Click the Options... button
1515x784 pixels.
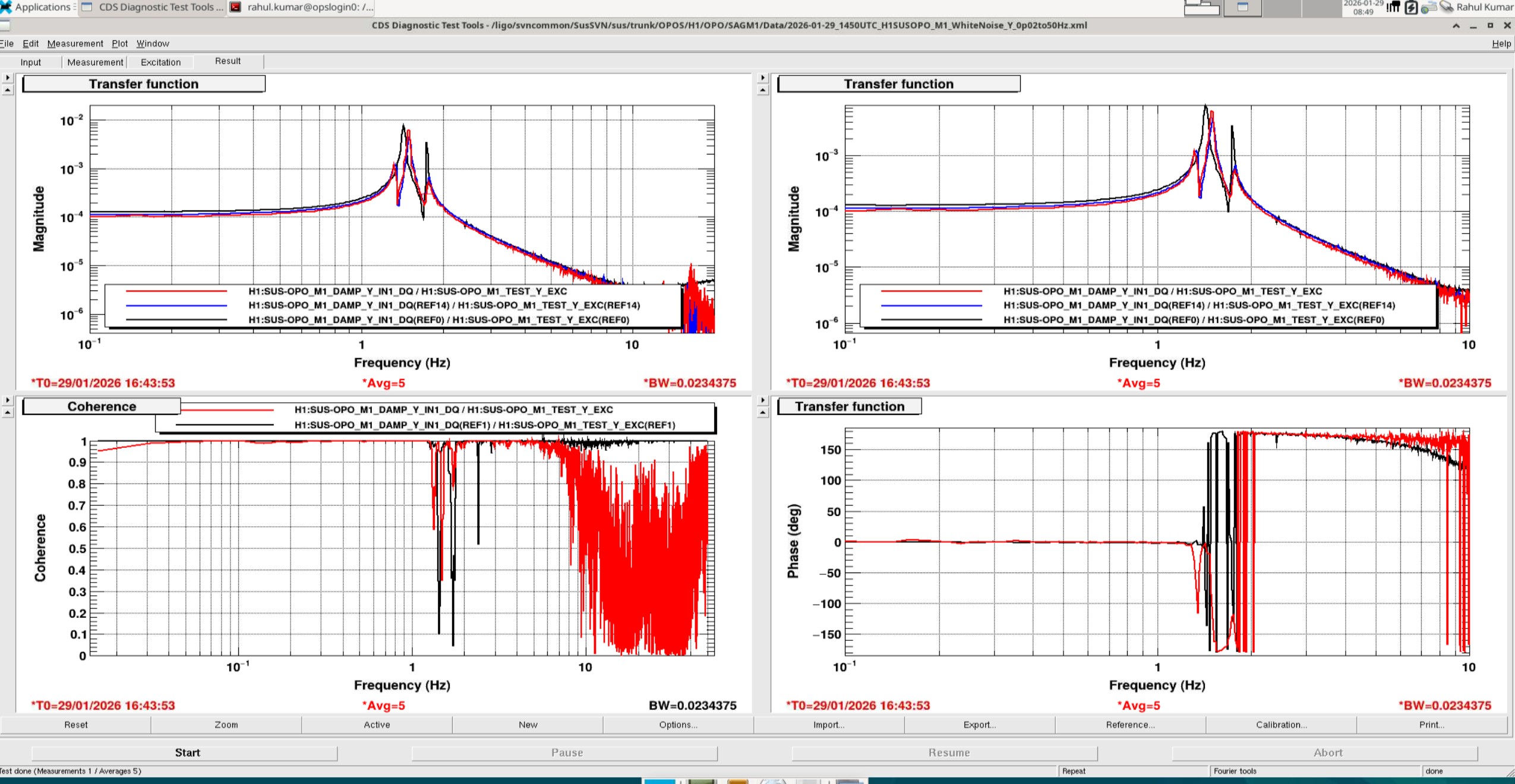pyautogui.click(x=678, y=725)
